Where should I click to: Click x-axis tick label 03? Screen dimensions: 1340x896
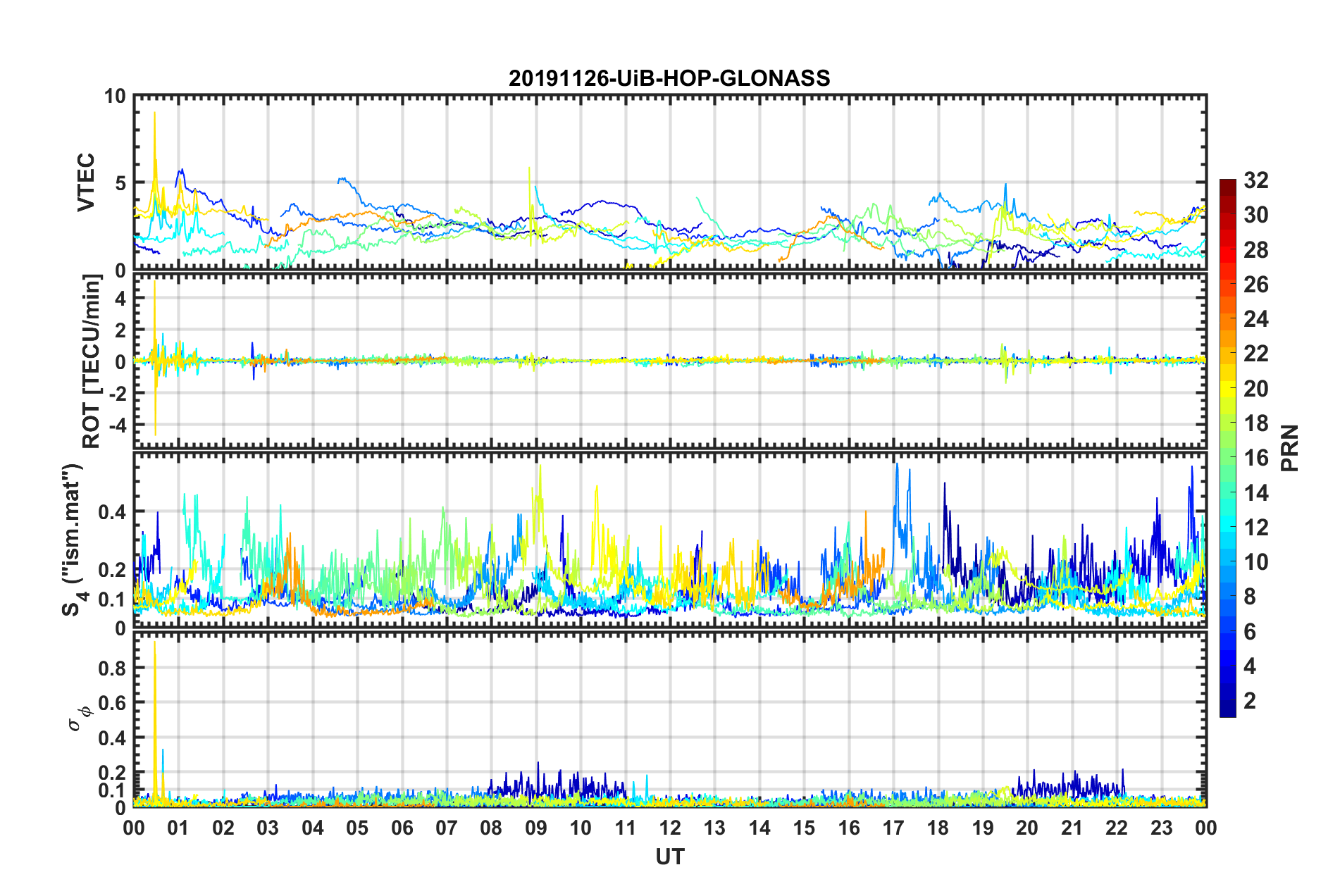coord(268,828)
